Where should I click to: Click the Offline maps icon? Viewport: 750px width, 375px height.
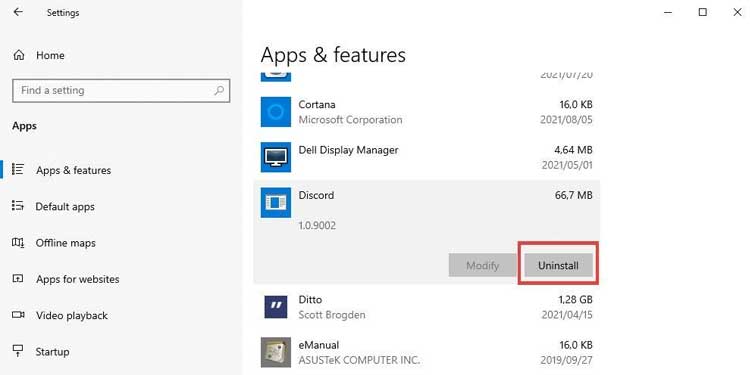click(18, 242)
